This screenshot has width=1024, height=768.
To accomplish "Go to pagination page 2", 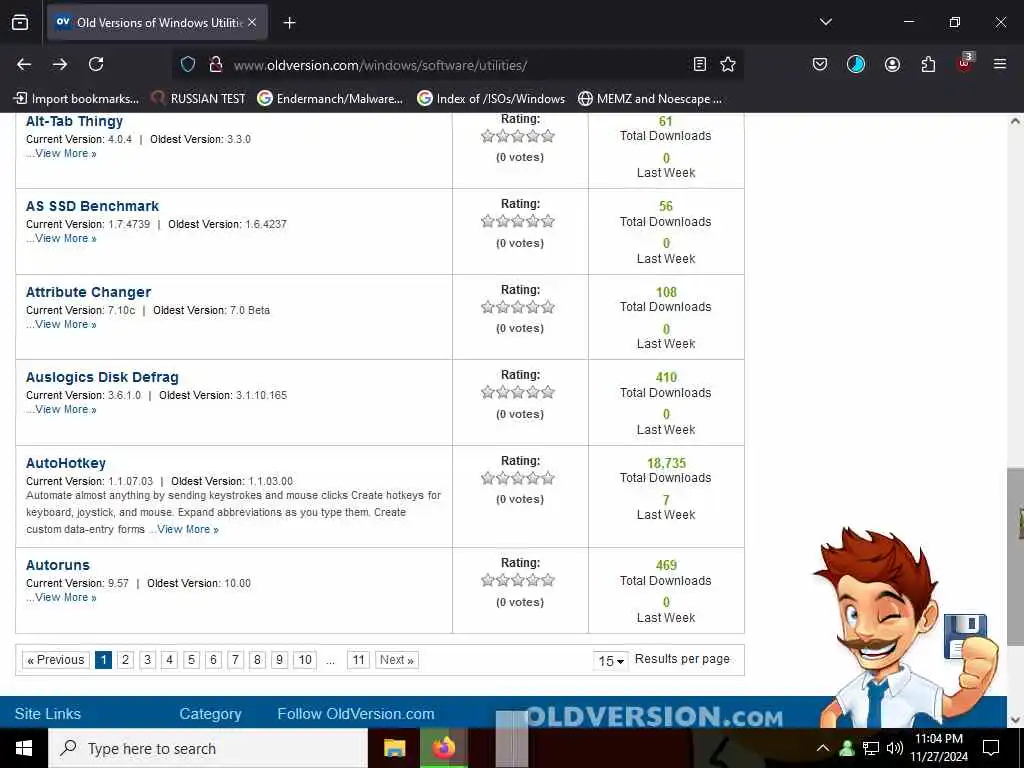I will tap(125, 660).
